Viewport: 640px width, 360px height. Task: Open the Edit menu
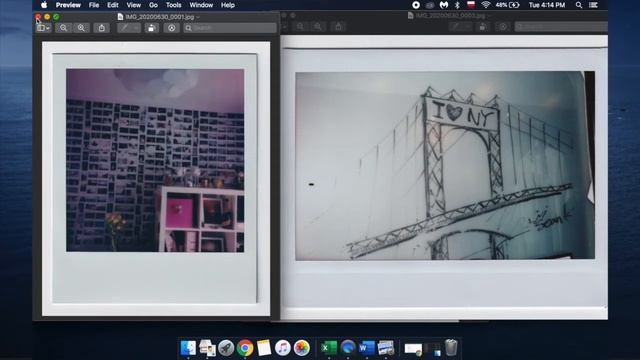tap(113, 5)
